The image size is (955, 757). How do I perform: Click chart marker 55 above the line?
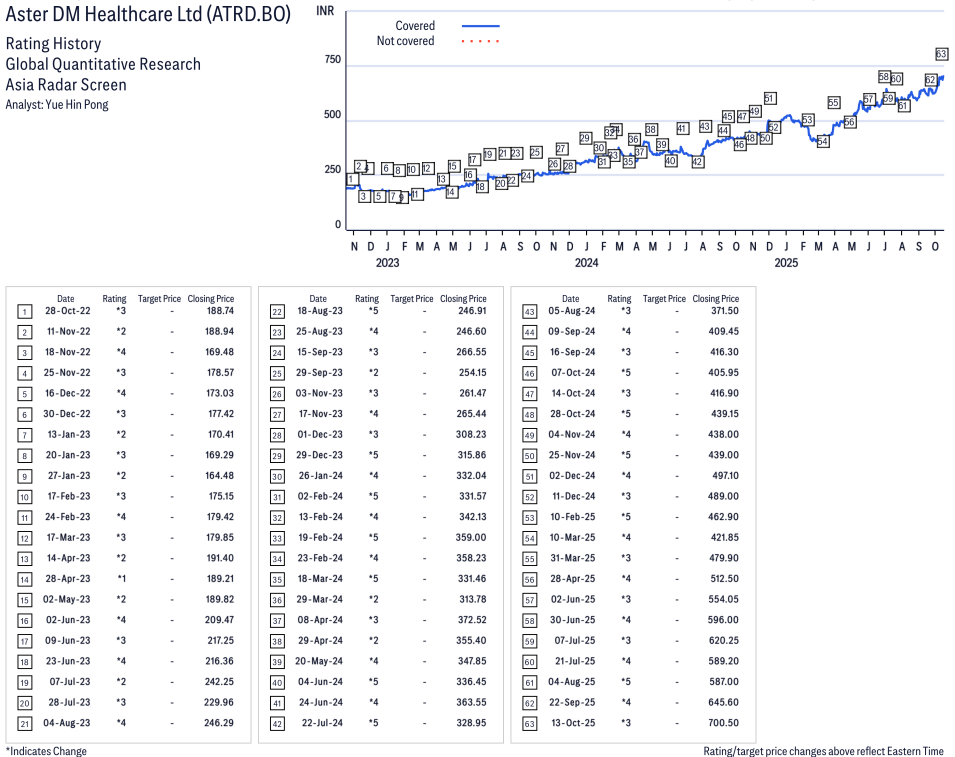(834, 103)
